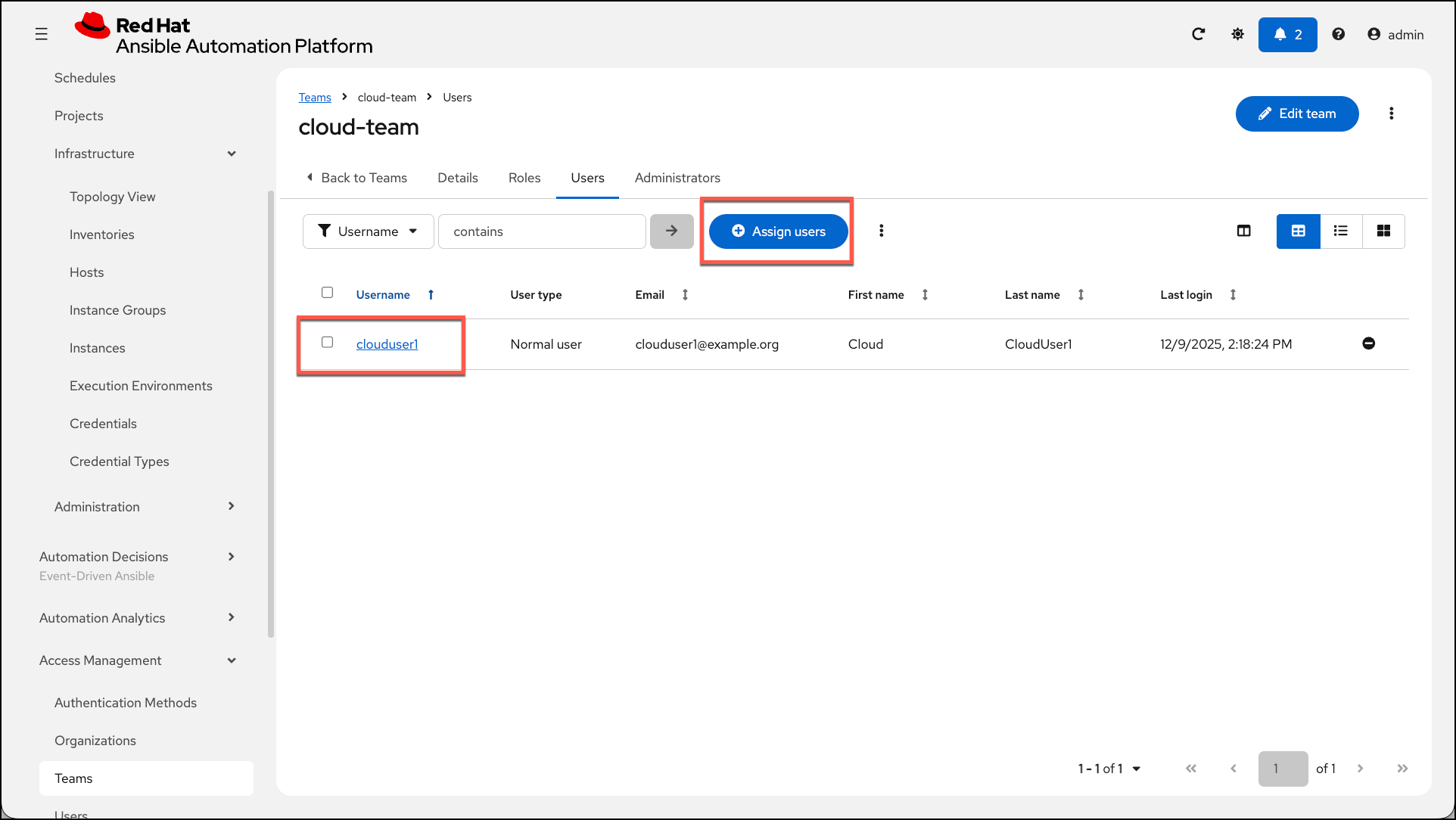Click the sidebar scrollbar
The height and width of the screenshot is (820, 1456).
coord(271,413)
